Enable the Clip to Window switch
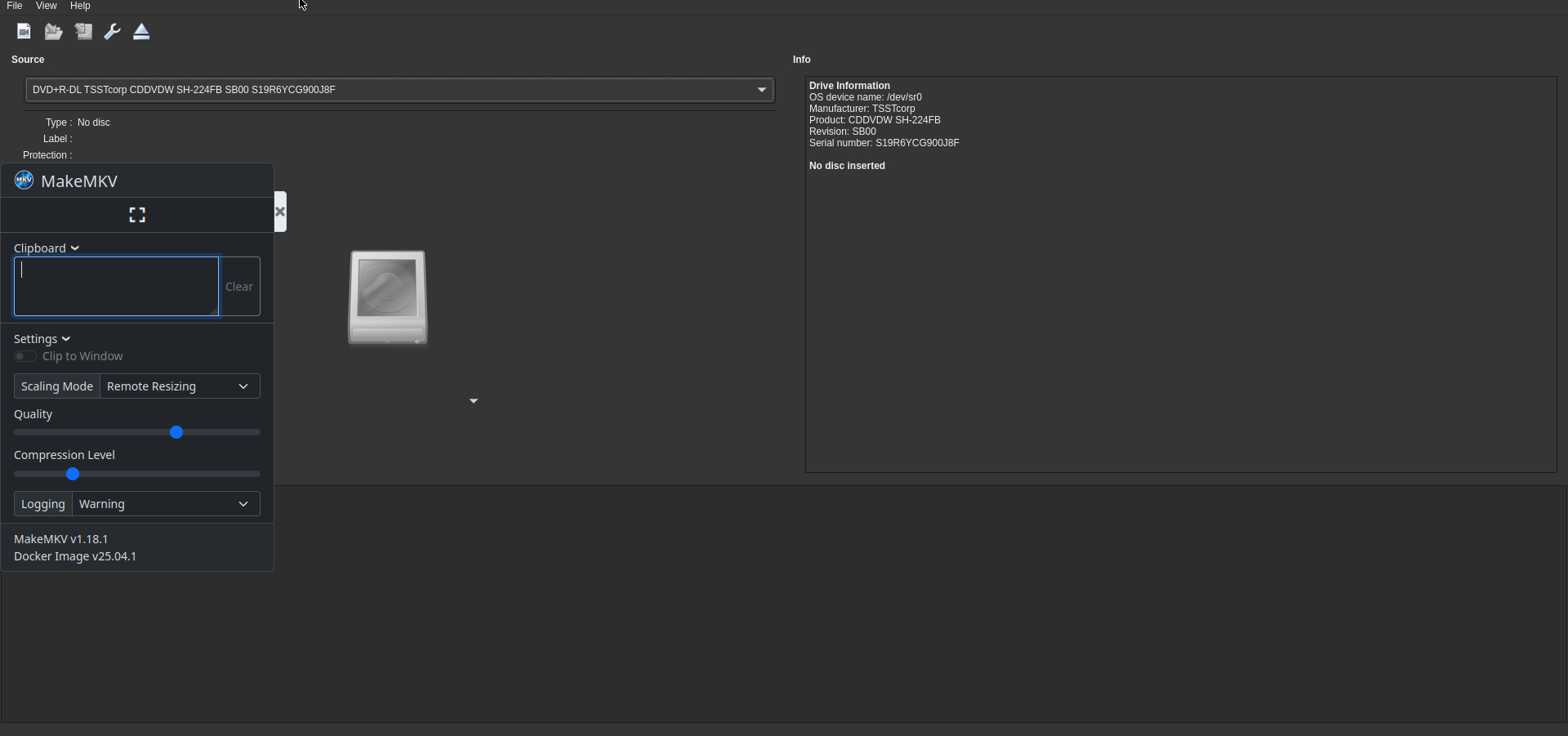 click(x=25, y=356)
